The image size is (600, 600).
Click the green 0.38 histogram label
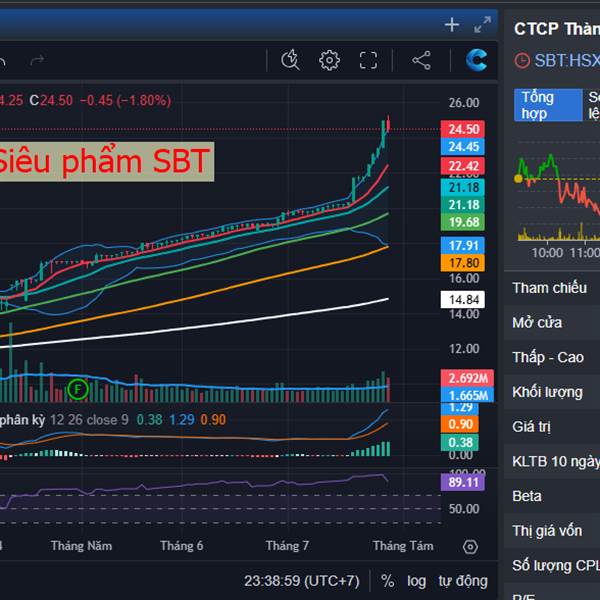[x=460, y=442]
